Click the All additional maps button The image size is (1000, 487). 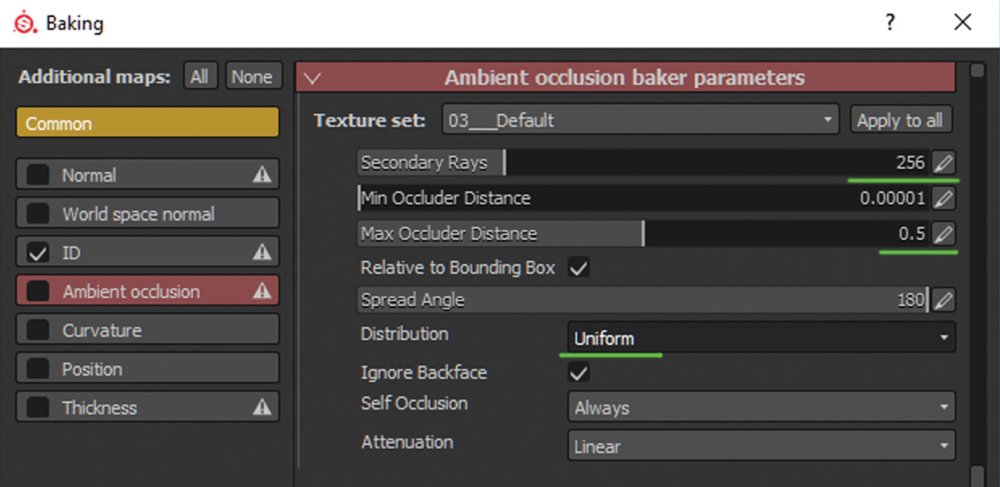pos(200,77)
